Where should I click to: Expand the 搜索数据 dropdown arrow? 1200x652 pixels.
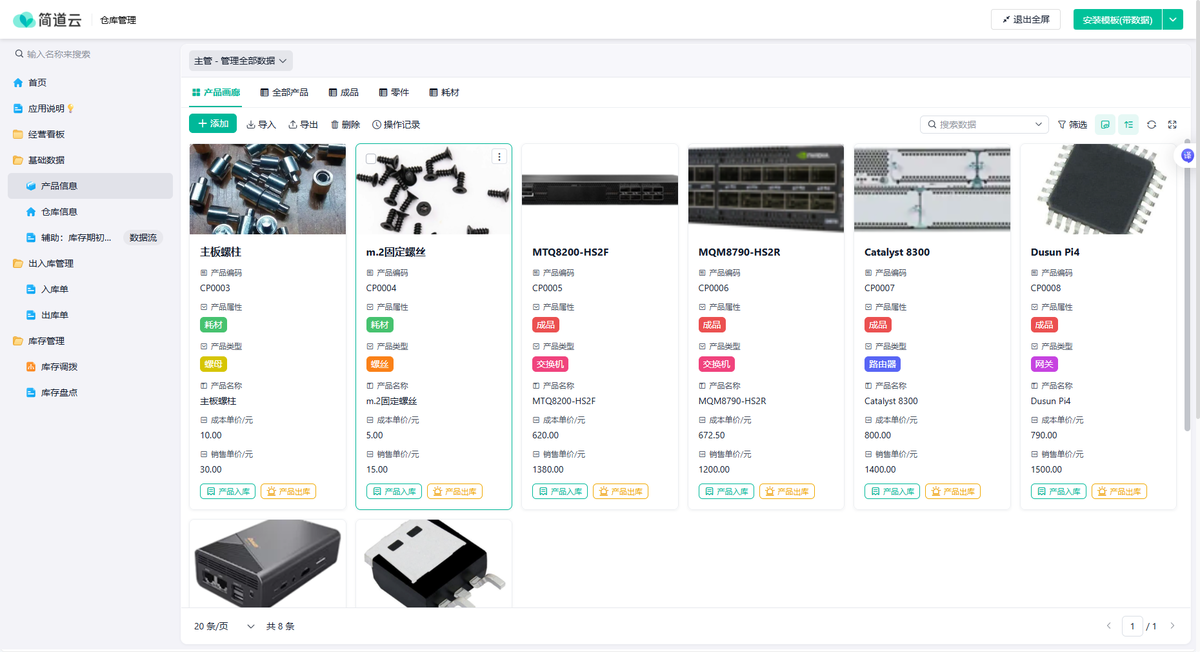pos(1038,125)
